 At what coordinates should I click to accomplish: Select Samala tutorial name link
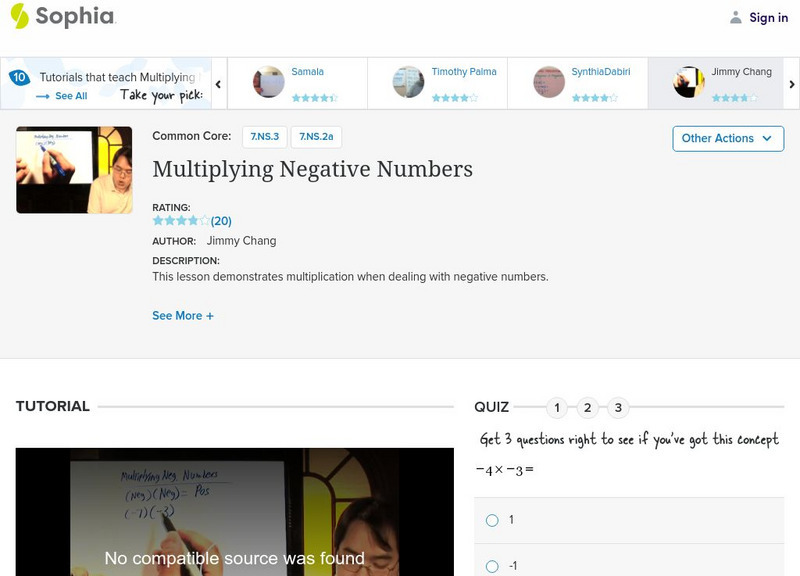307,72
